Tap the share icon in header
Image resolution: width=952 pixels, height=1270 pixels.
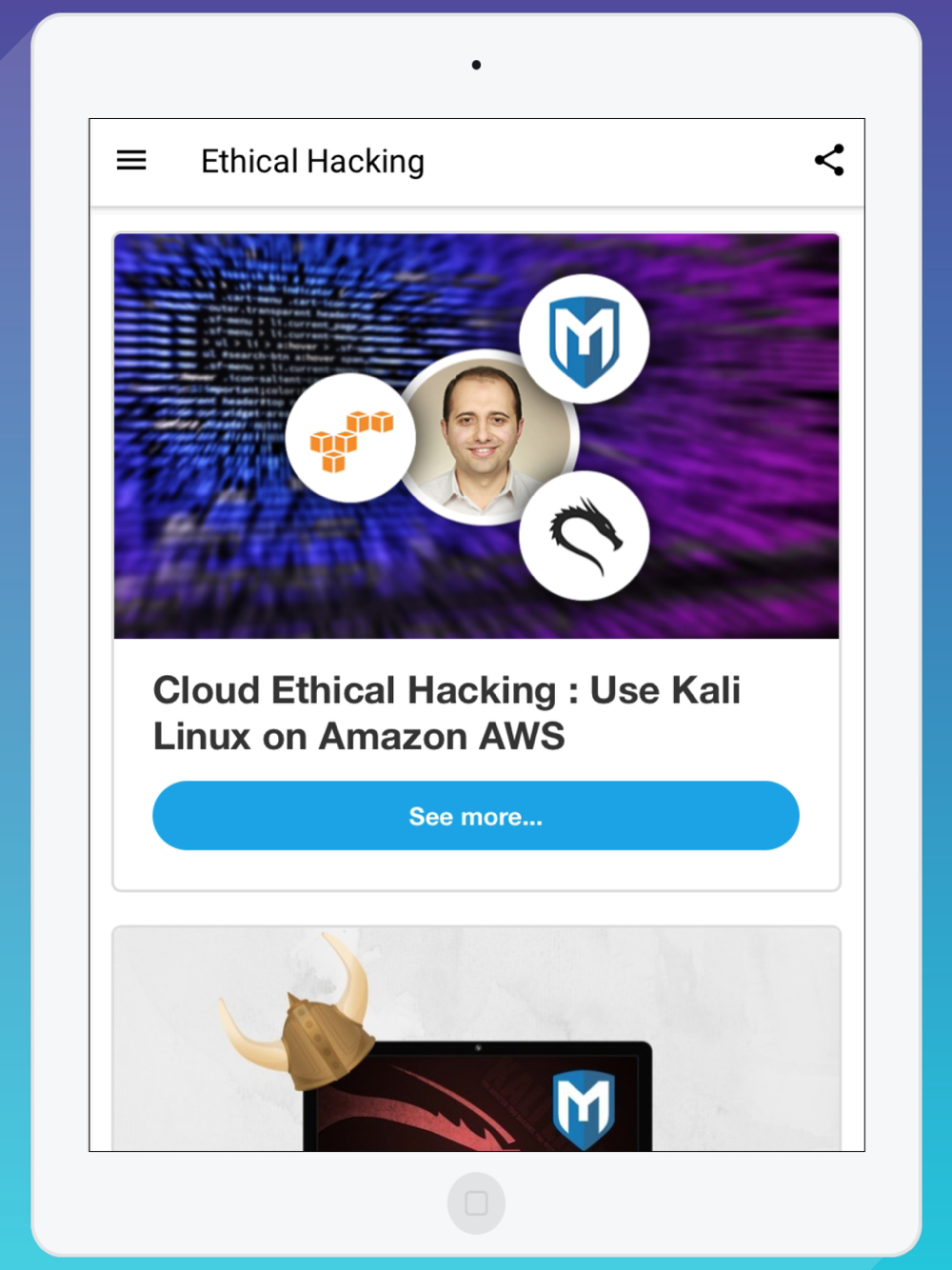(x=829, y=160)
